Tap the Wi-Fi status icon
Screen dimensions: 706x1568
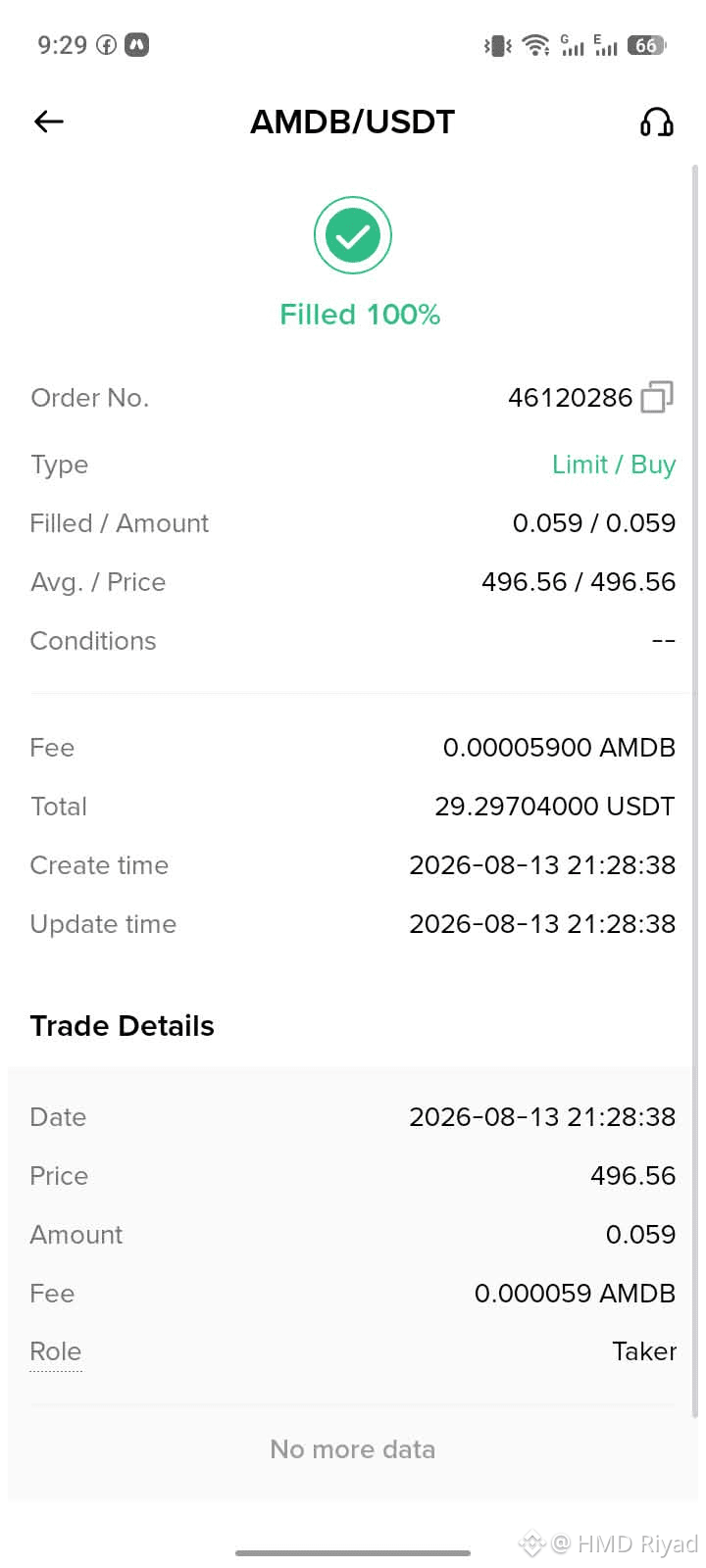[535, 45]
